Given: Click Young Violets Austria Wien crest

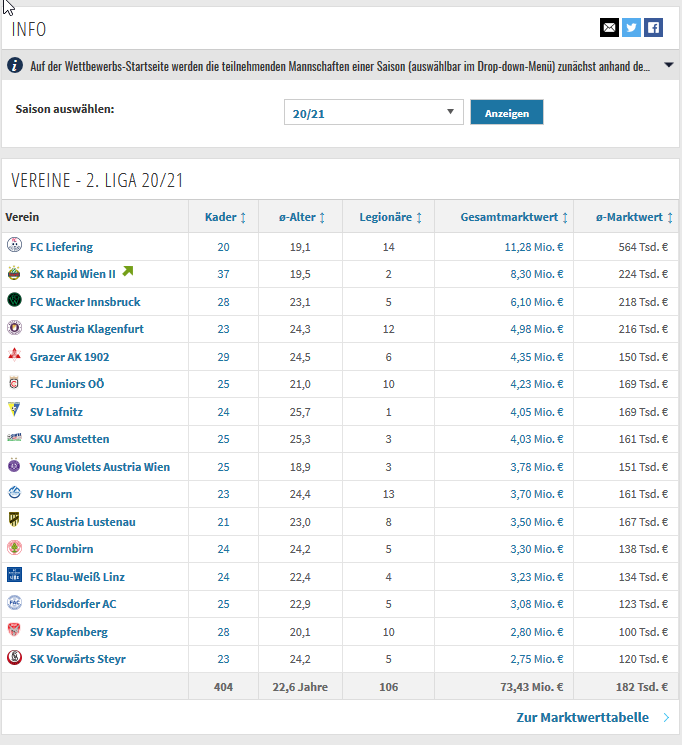Looking at the screenshot, I should [x=14, y=466].
